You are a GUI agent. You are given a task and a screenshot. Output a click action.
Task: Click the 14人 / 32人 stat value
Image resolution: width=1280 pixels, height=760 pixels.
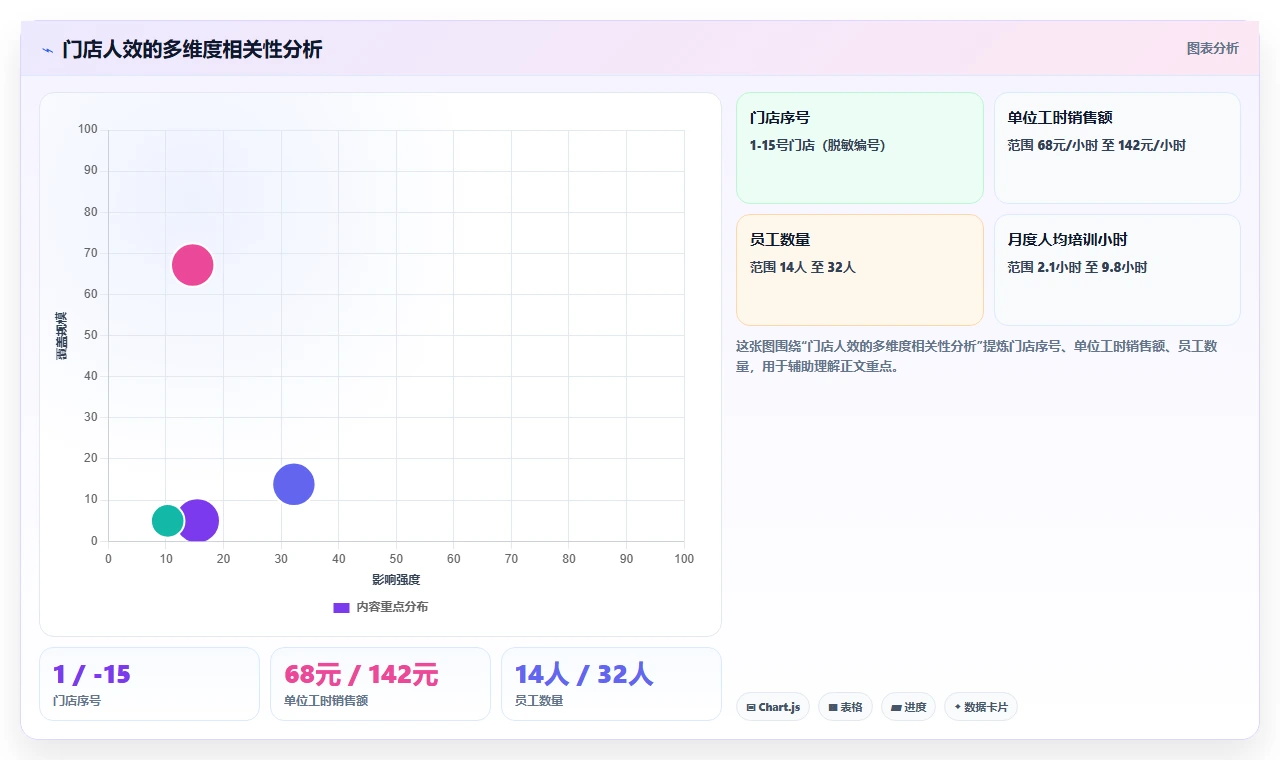pos(584,675)
